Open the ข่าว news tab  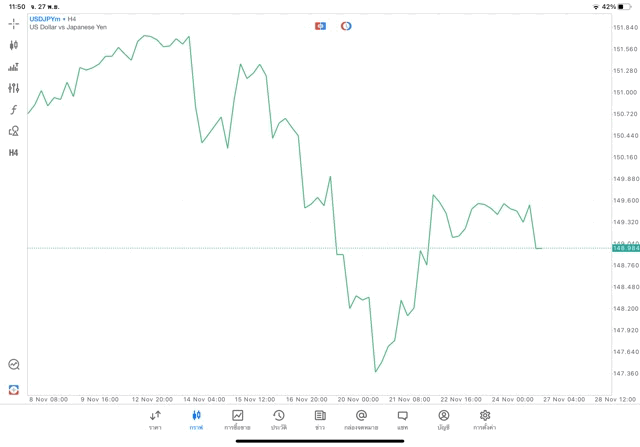(320, 419)
